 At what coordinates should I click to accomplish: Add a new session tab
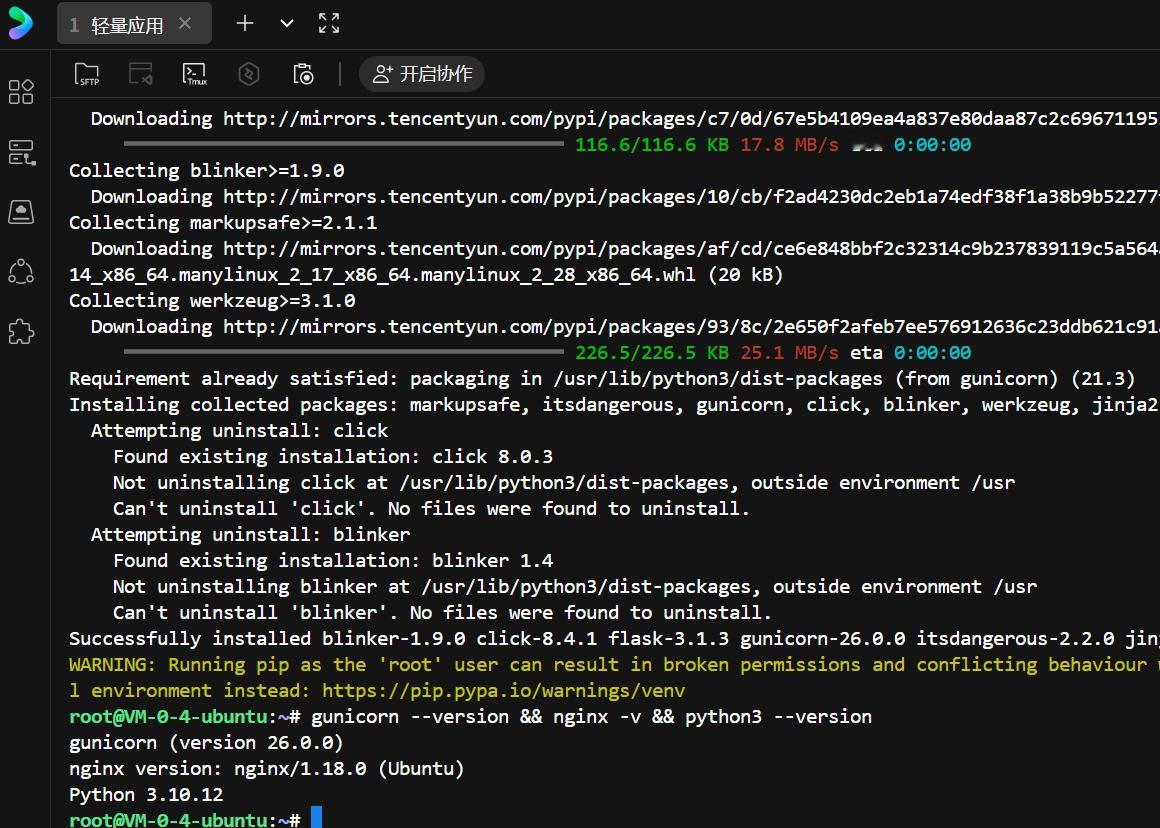click(245, 24)
